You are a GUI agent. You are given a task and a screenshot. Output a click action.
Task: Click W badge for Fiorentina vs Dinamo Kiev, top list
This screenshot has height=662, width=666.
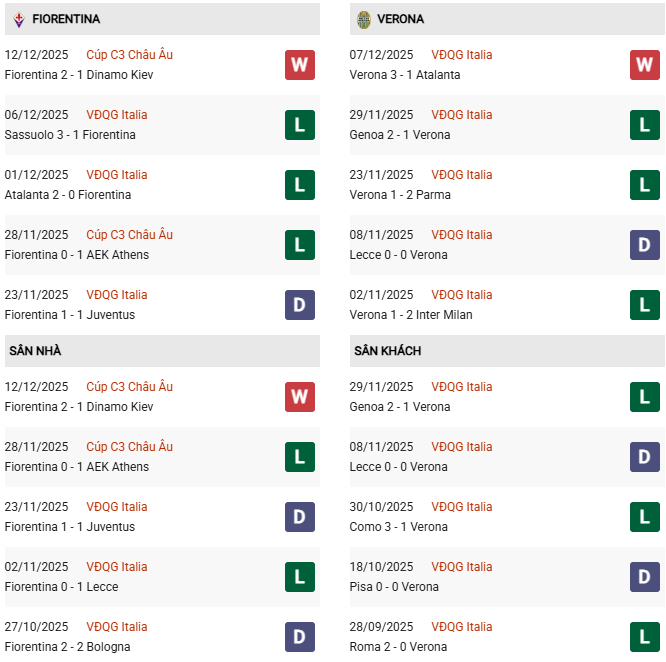[x=300, y=65]
